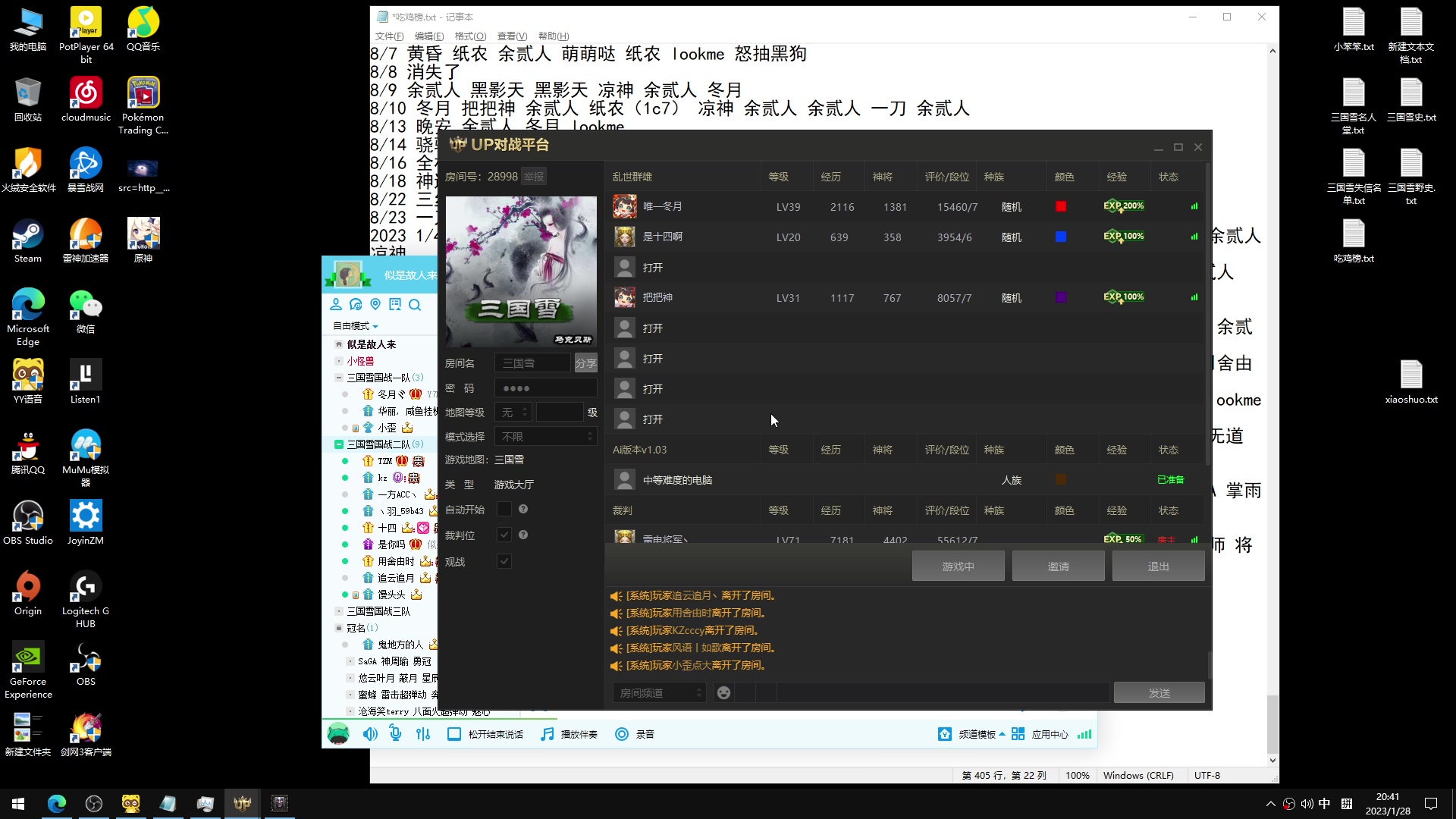The width and height of the screenshot is (1456, 819).
Task: Click the speaker volume icon in YY
Action: pos(370,733)
